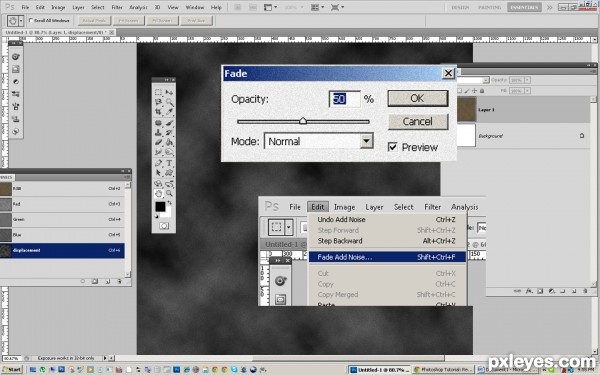Click the Actual Pixels button in options bar
Viewport: 600px width, 375px height.
(94, 20)
